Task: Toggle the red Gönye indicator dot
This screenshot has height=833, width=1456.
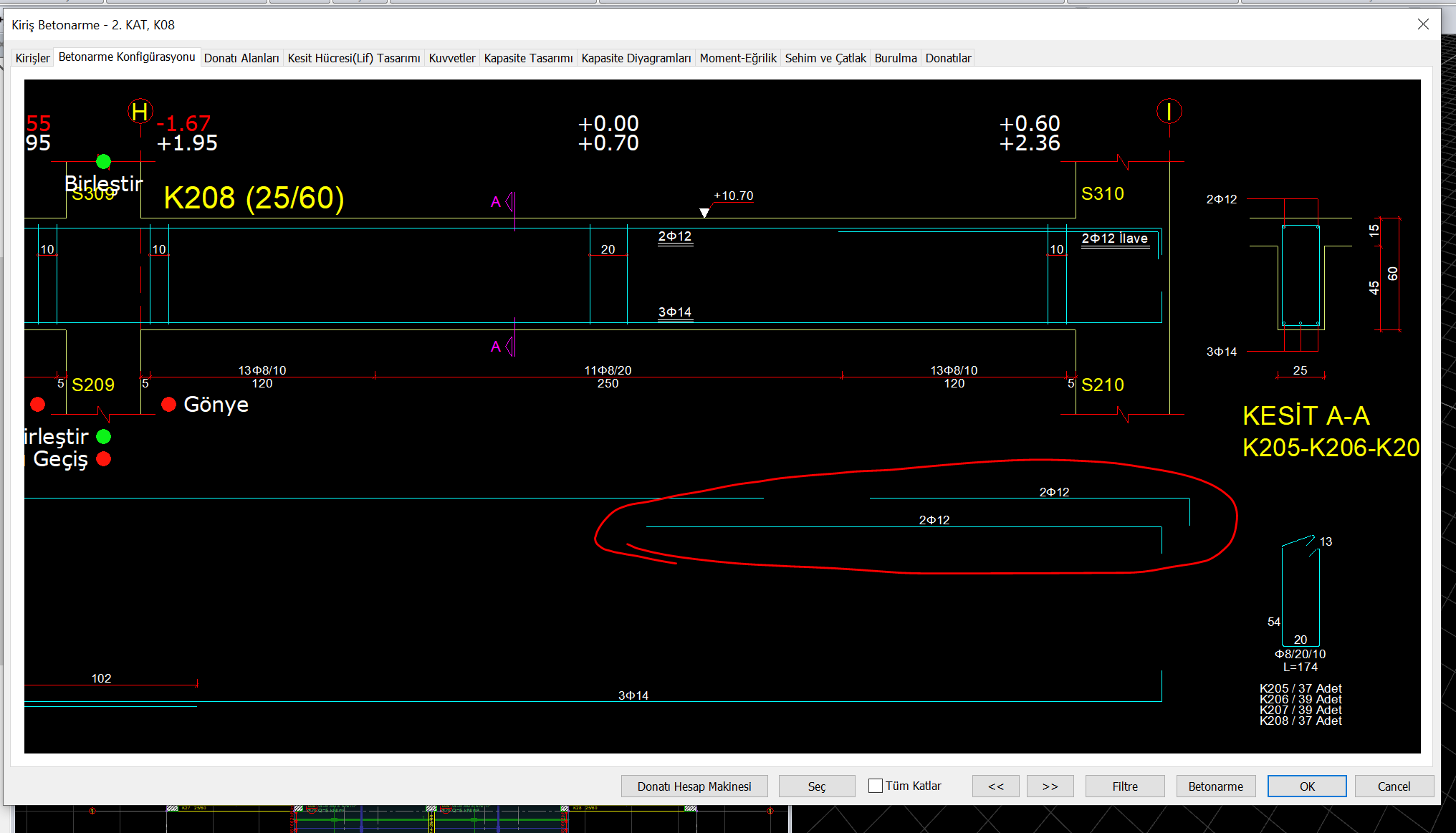Action: tap(169, 405)
